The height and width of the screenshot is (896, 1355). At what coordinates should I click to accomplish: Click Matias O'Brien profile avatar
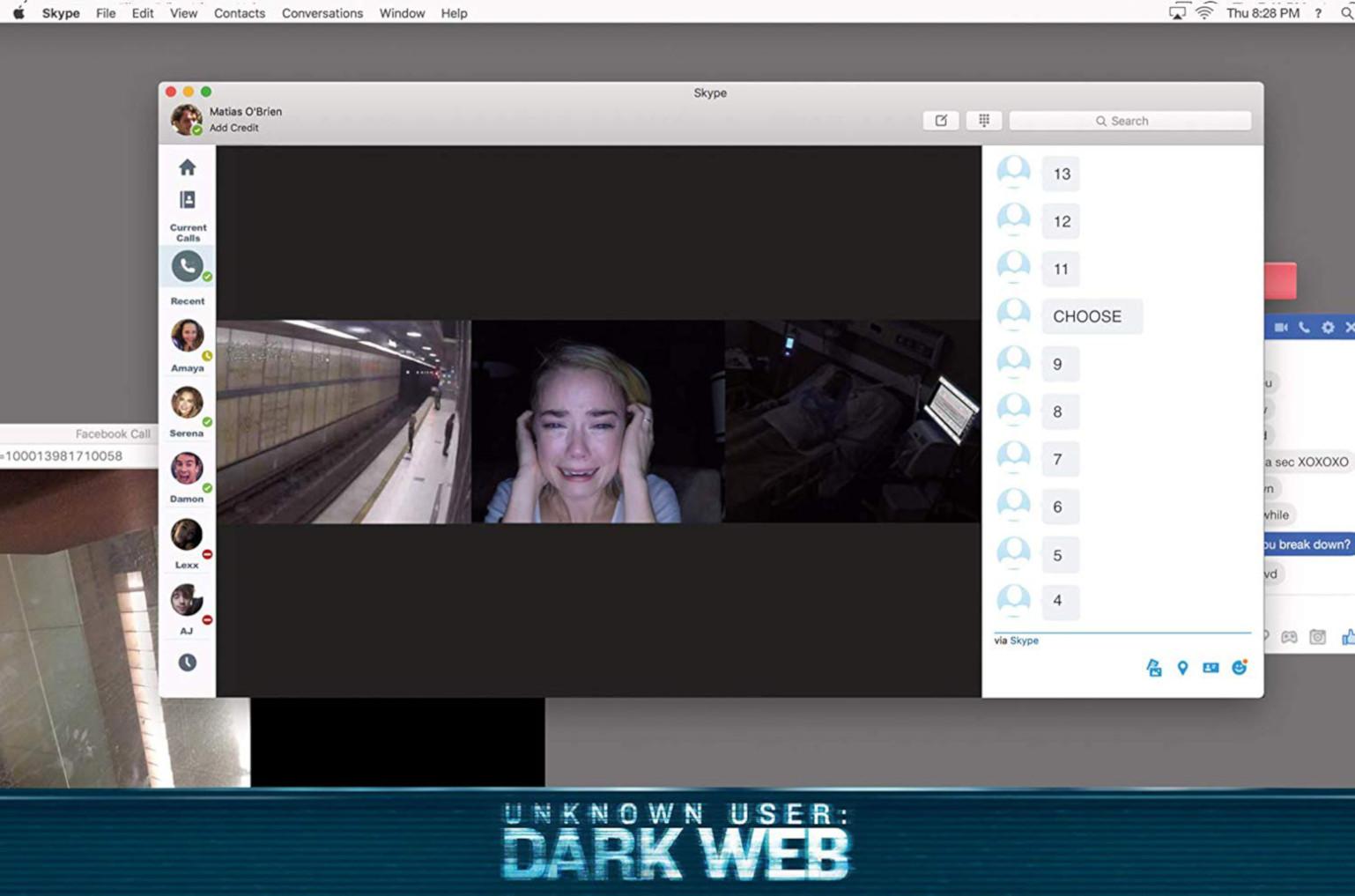186,119
